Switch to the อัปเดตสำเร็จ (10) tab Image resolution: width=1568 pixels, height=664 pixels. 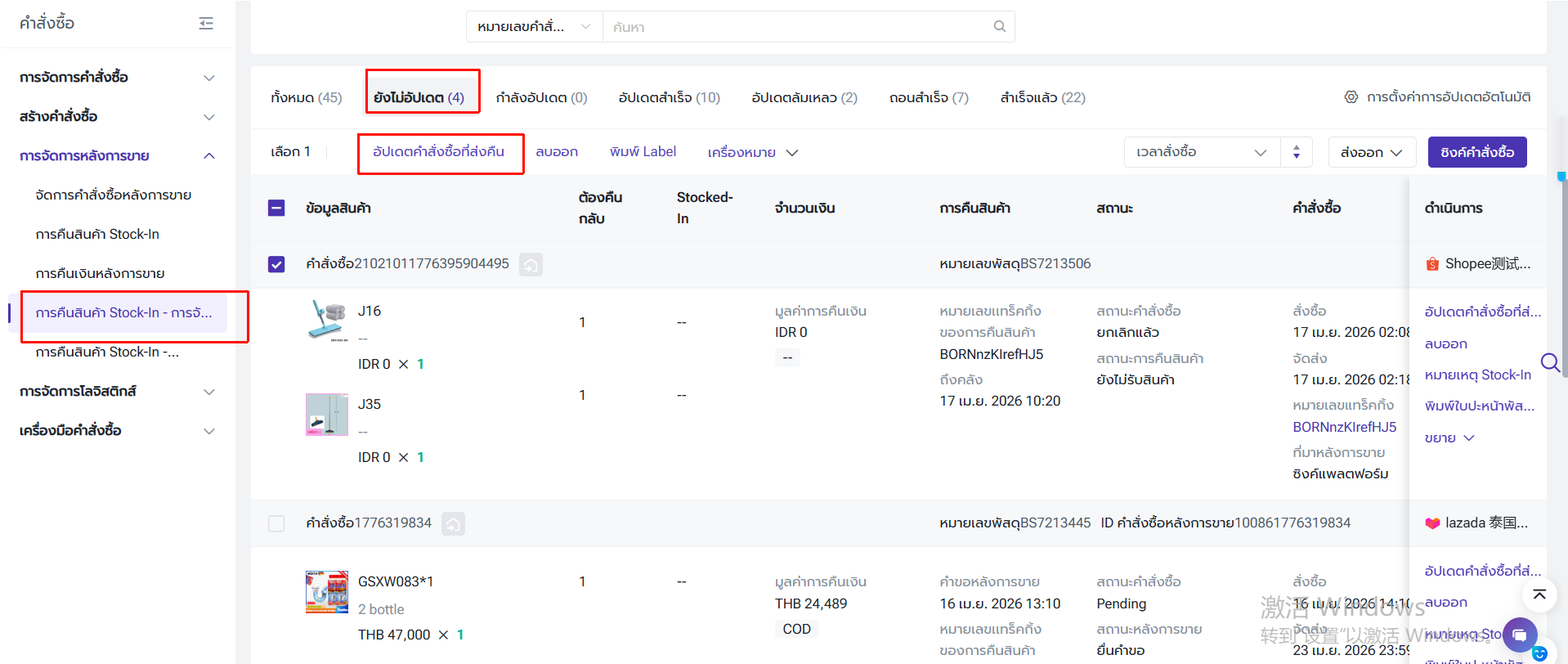pos(669,97)
